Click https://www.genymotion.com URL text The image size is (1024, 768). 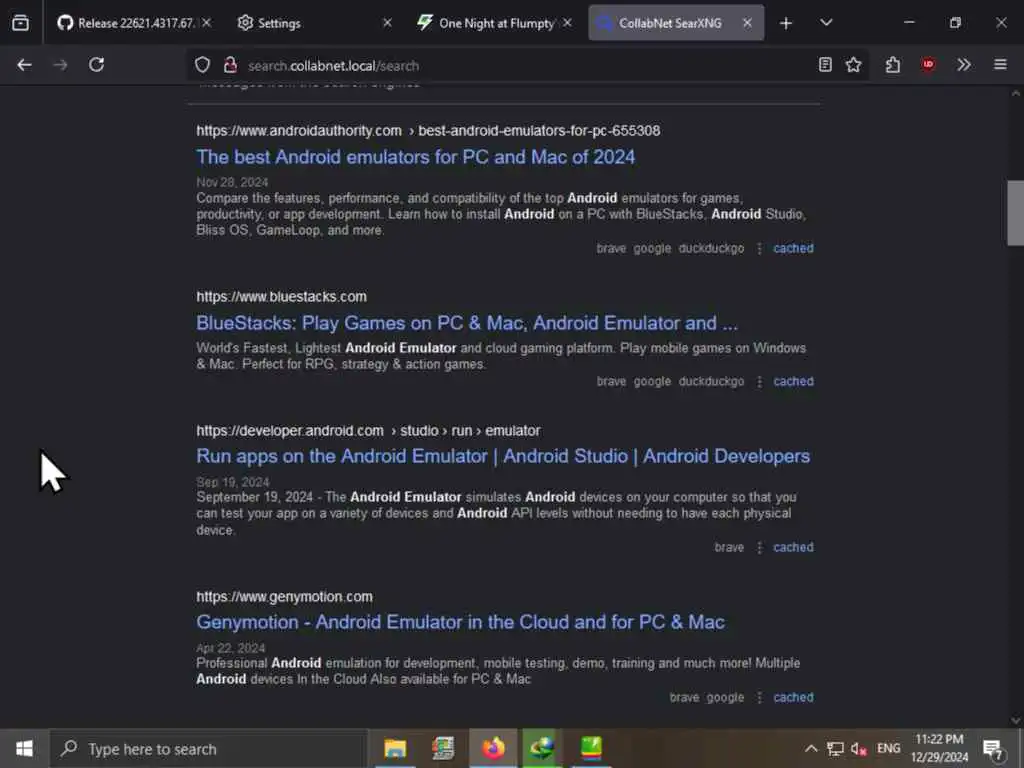point(285,597)
